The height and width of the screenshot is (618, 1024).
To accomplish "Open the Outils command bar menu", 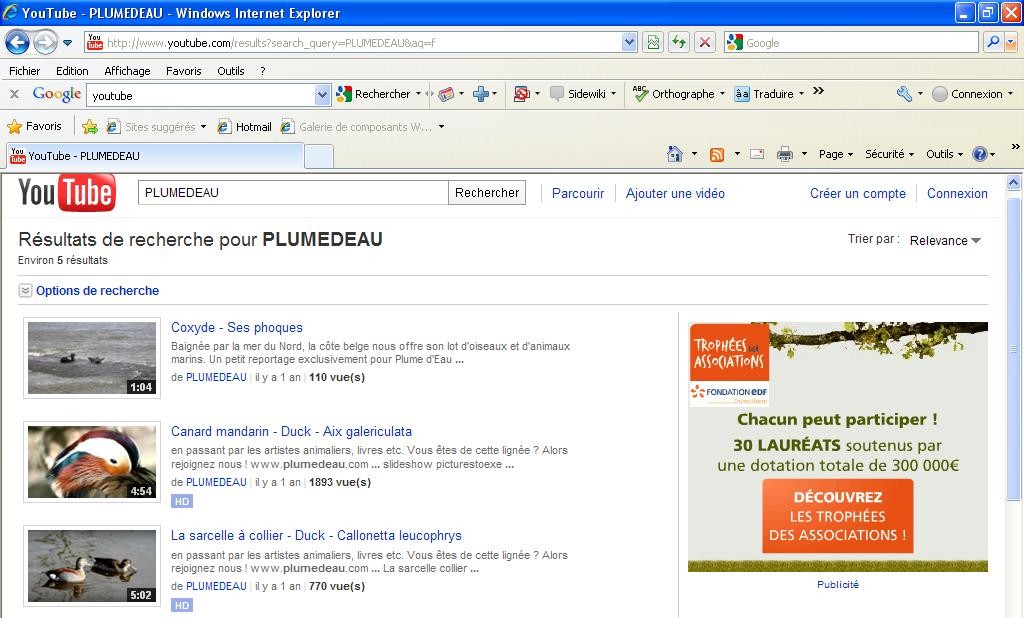I will click(944, 154).
